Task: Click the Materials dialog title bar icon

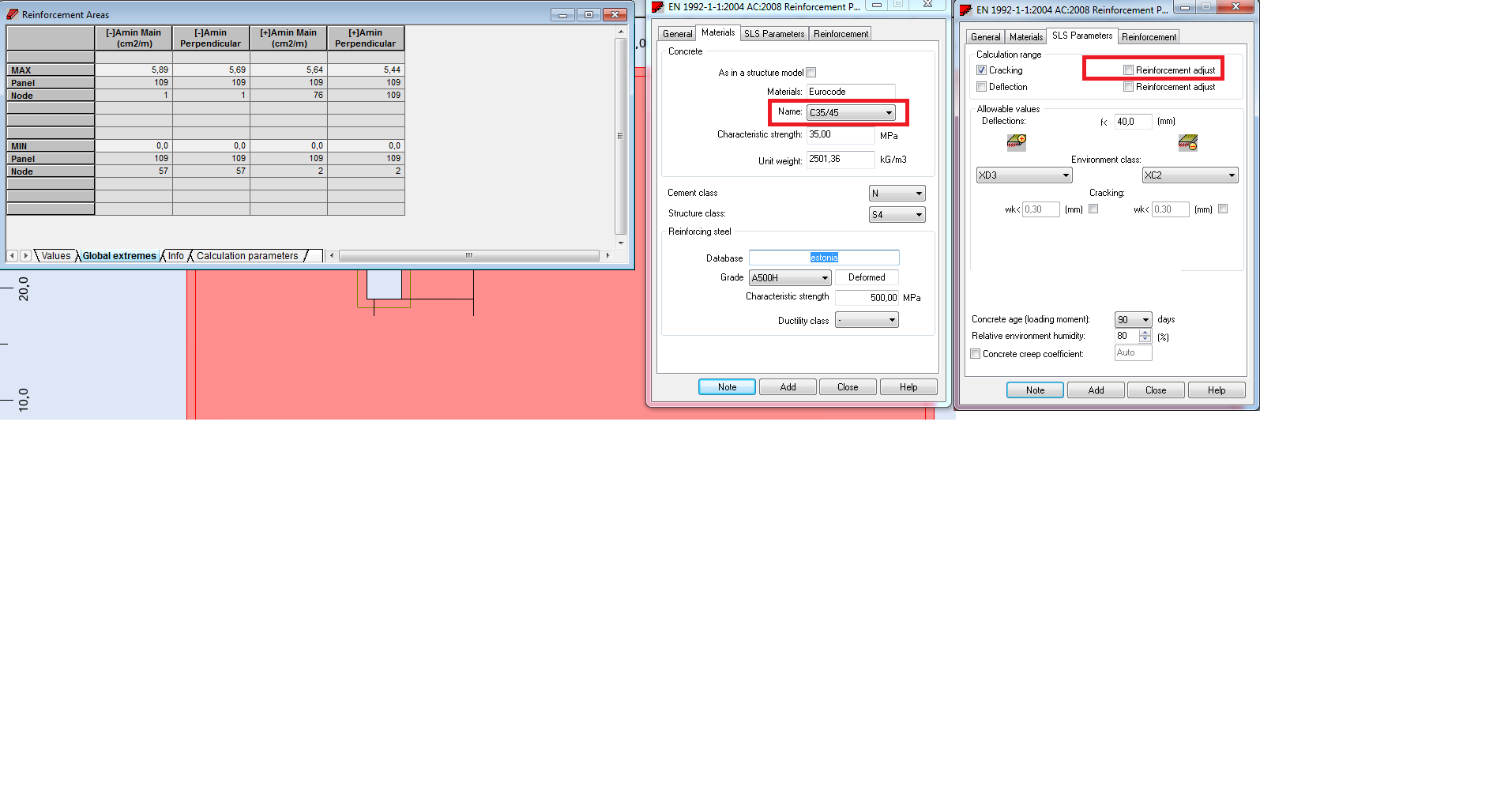Action: (657, 7)
